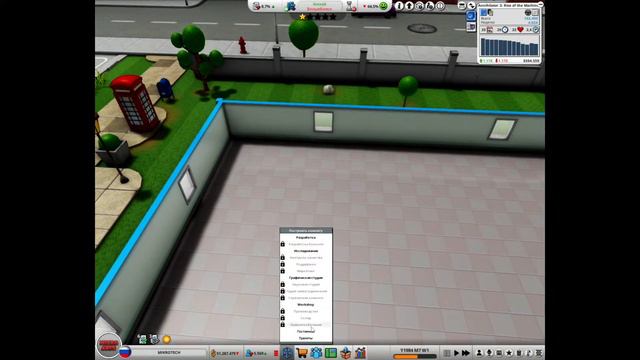
Task: Select the lower side tab of product panel
Action: point(471,27)
